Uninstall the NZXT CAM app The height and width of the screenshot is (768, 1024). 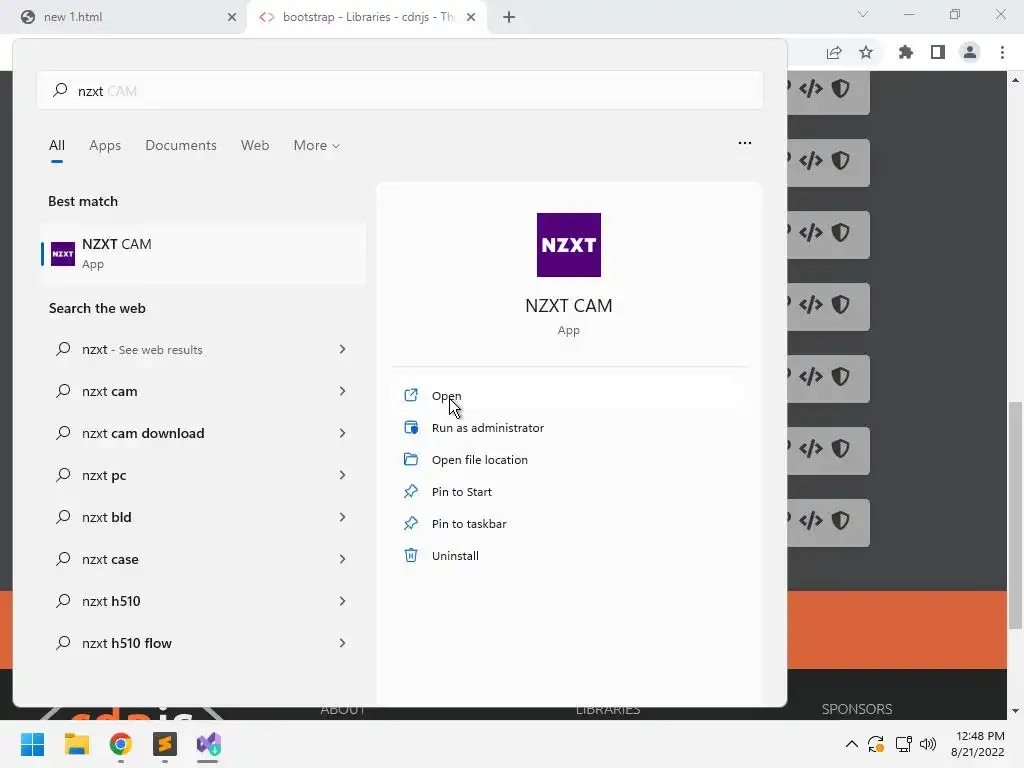click(x=455, y=556)
